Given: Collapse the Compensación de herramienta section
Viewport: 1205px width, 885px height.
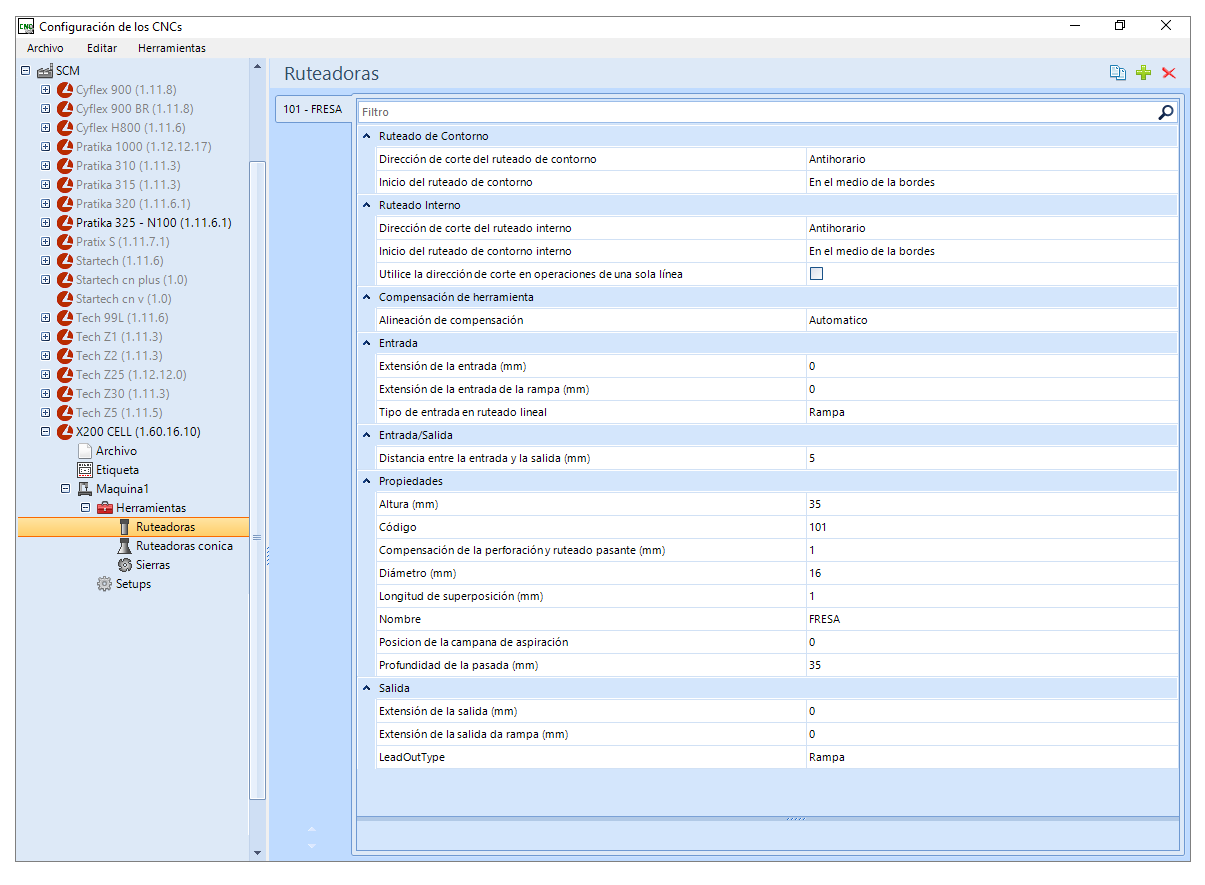Looking at the screenshot, I should pos(367,297).
